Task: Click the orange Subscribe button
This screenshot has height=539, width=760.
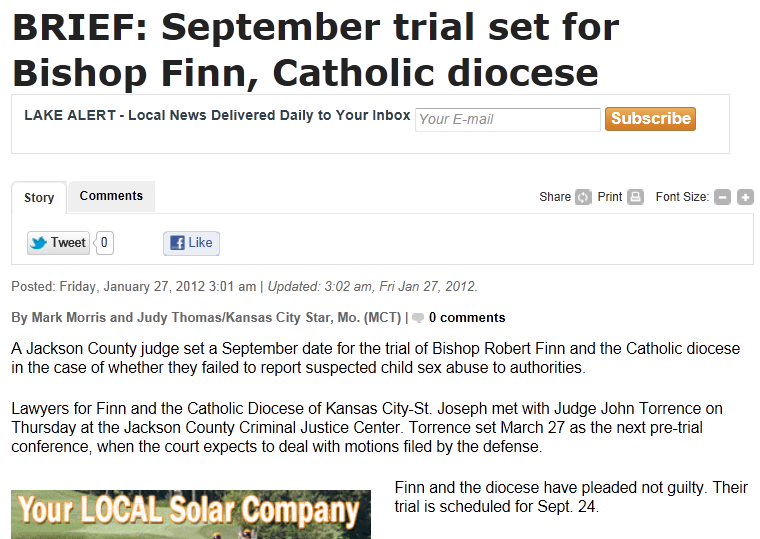Action: tap(650, 119)
